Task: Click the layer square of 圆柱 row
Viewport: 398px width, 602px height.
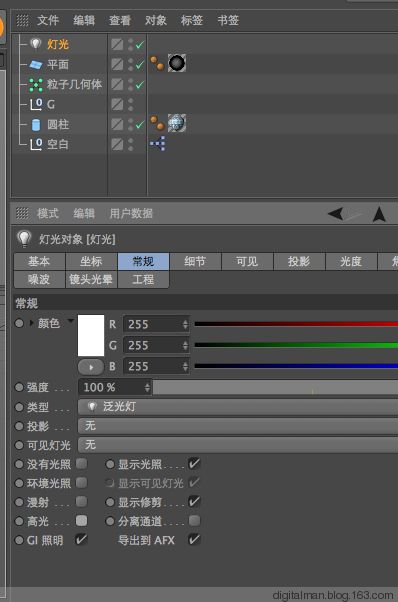Action: 117,124
